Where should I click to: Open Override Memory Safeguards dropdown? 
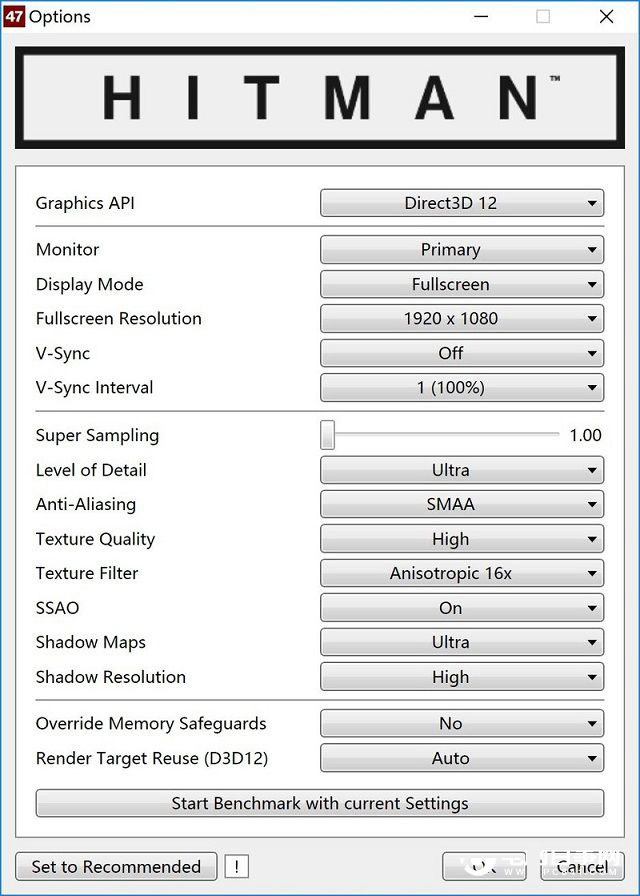[x=462, y=723]
